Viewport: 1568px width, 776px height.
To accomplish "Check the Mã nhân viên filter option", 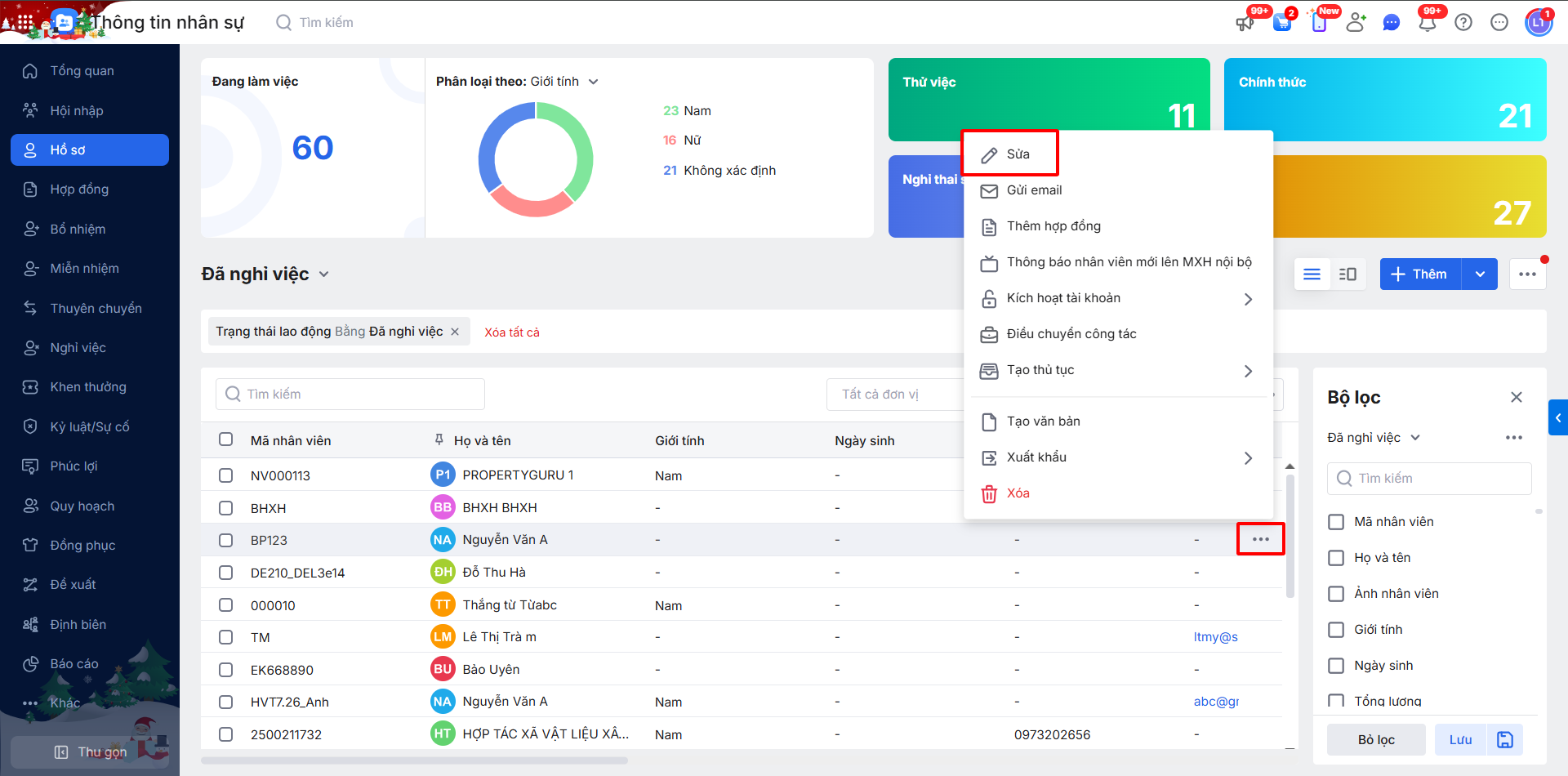I will 1336,522.
